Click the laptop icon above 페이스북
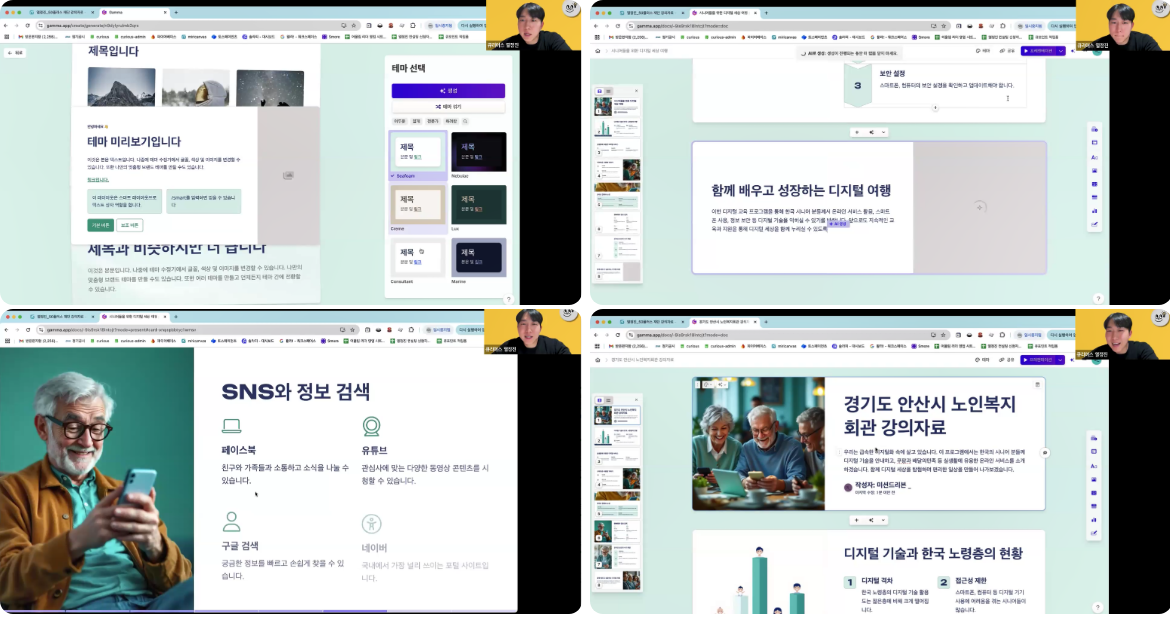Screen dimensions: 1170x618 (231, 425)
